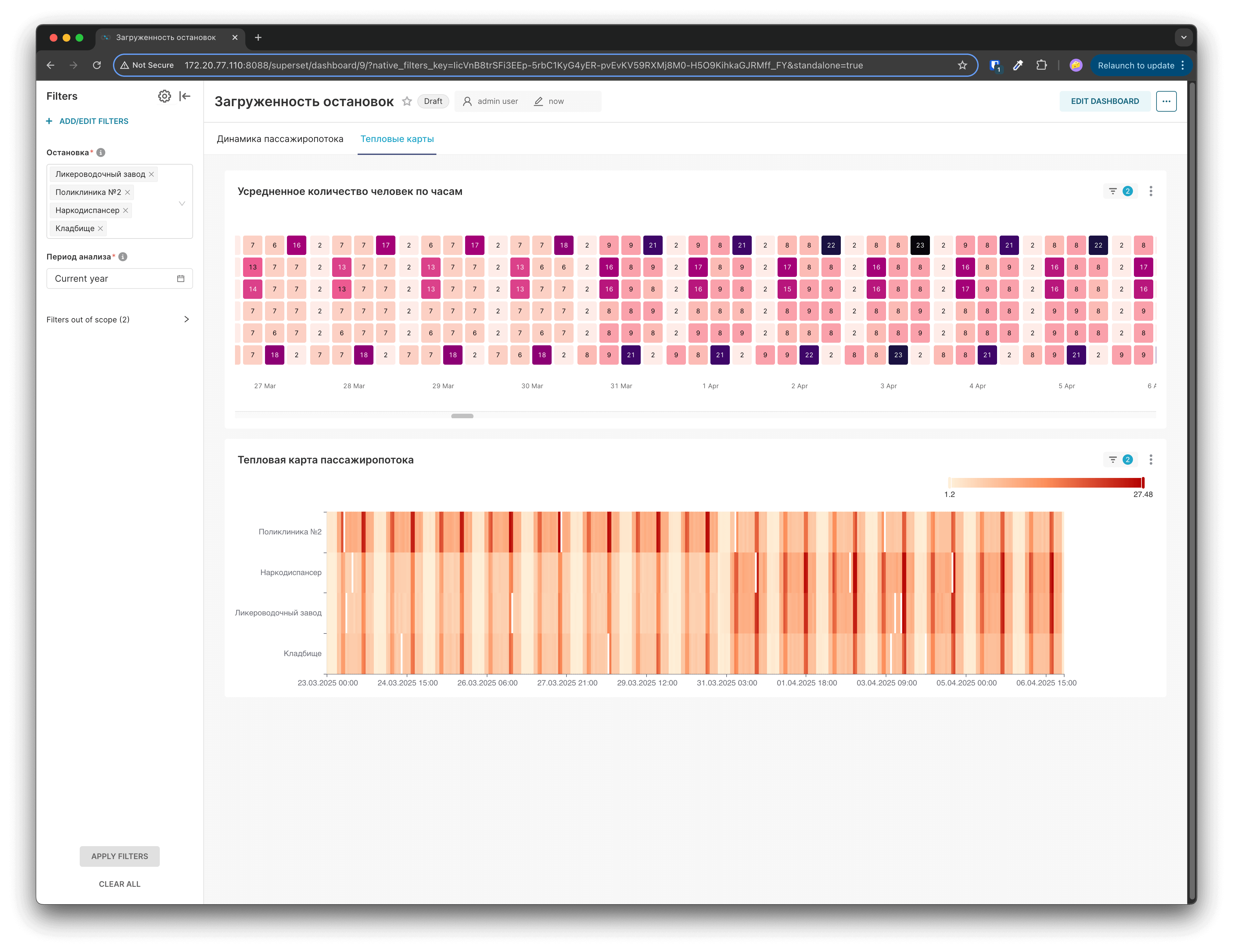Image resolution: width=1233 pixels, height=952 pixels.
Task: Open the Период анализа Current year picker
Action: [x=119, y=278]
